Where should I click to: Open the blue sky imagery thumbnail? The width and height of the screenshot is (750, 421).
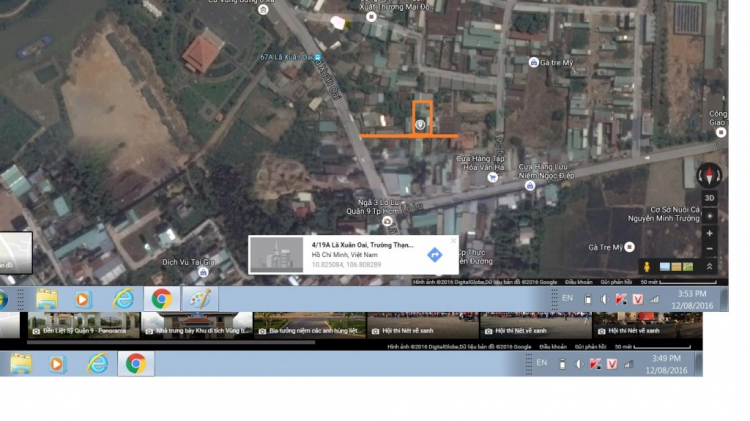coord(664,266)
